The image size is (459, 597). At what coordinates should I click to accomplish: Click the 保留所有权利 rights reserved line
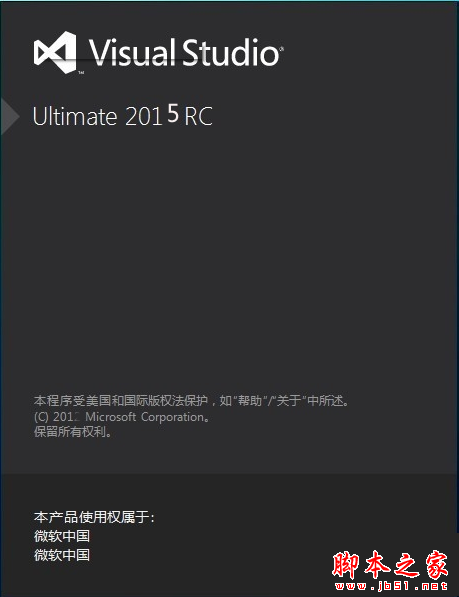point(73,432)
